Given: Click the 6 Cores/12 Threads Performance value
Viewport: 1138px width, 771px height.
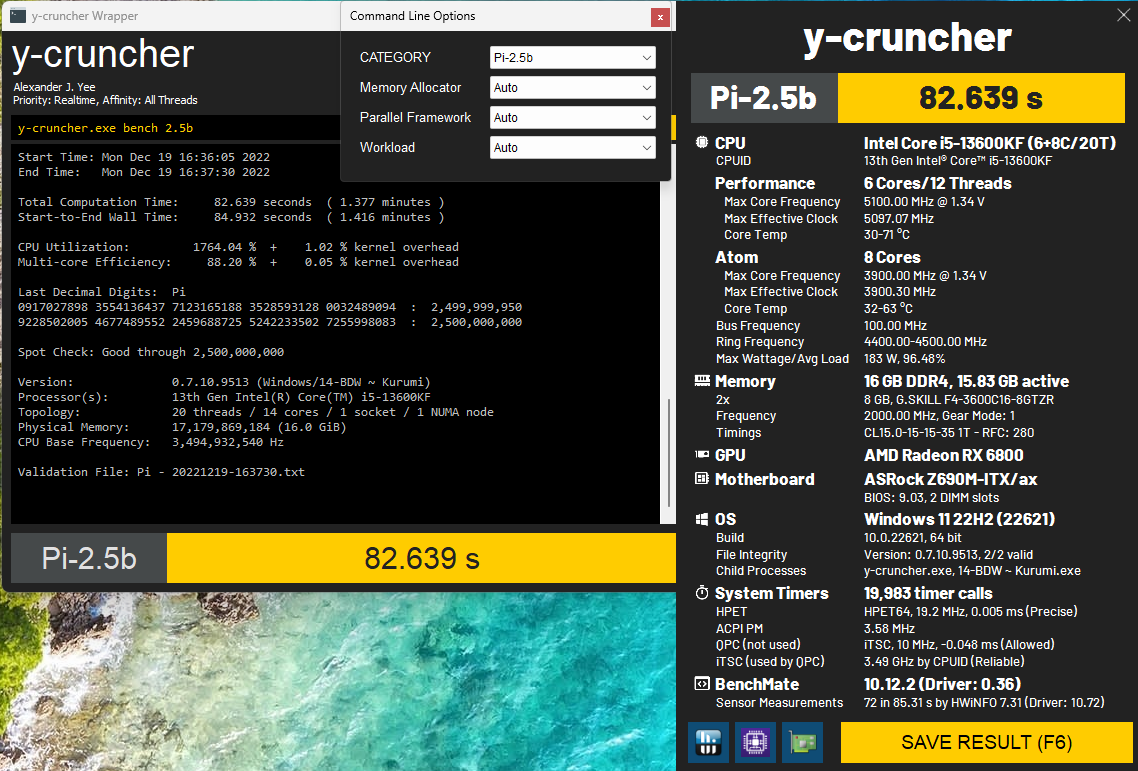Looking at the screenshot, I should (x=937, y=183).
